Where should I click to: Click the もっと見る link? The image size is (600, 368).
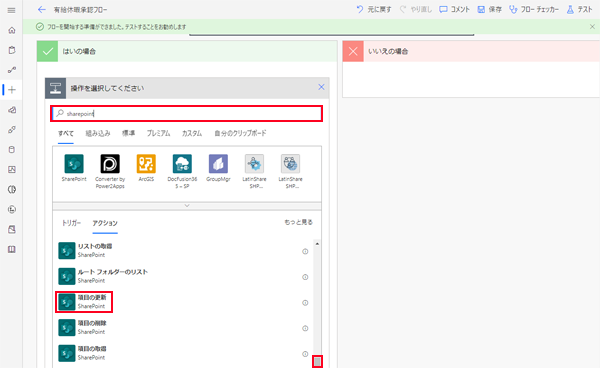(298, 222)
